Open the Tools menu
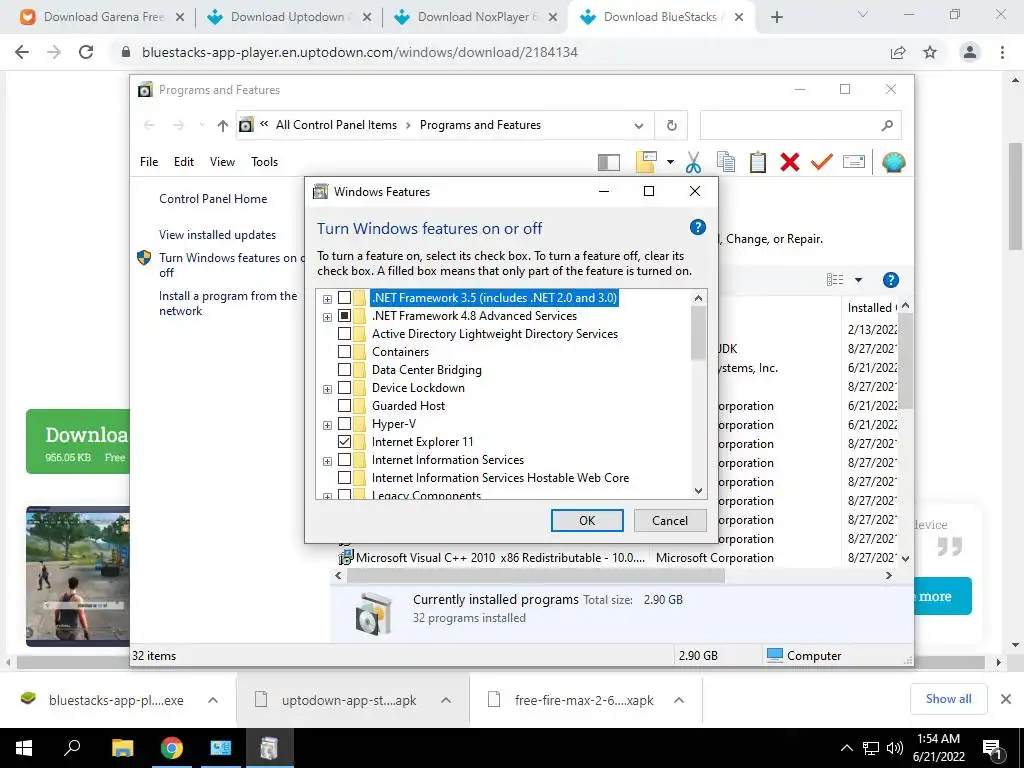Viewport: 1024px width, 768px height. (x=264, y=162)
